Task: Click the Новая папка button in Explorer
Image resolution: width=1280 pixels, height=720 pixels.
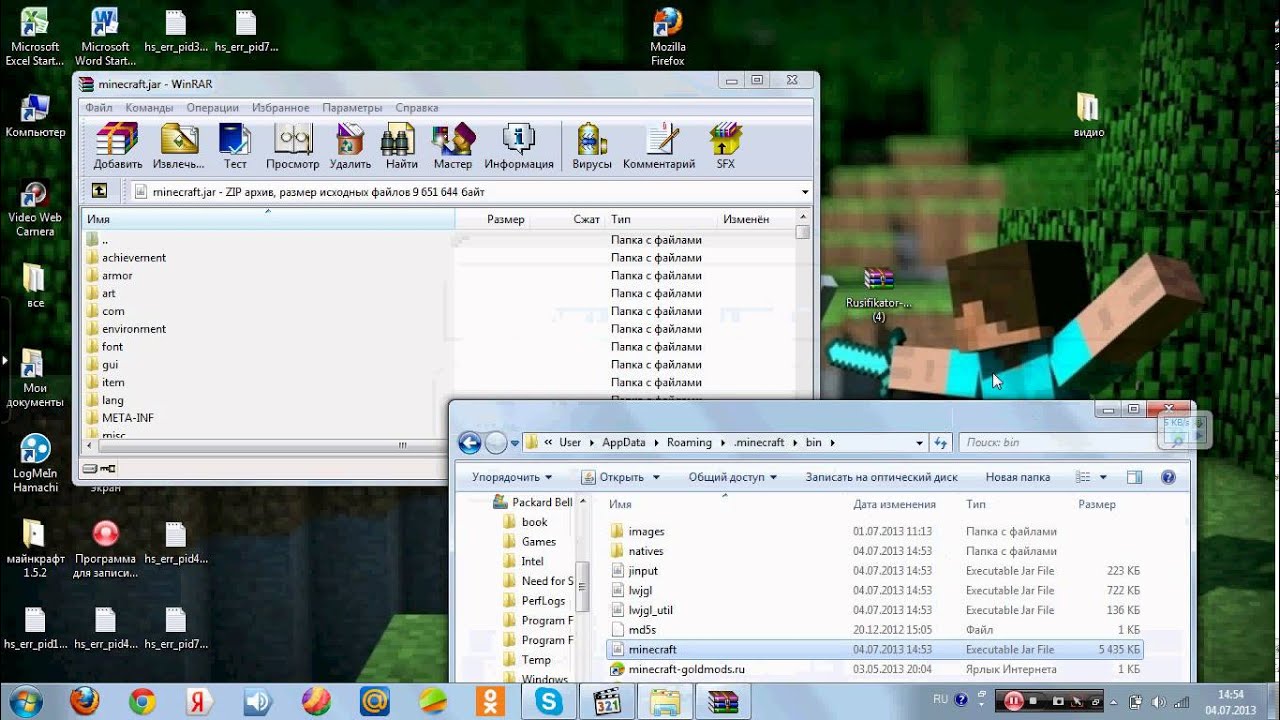Action: [x=1017, y=477]
